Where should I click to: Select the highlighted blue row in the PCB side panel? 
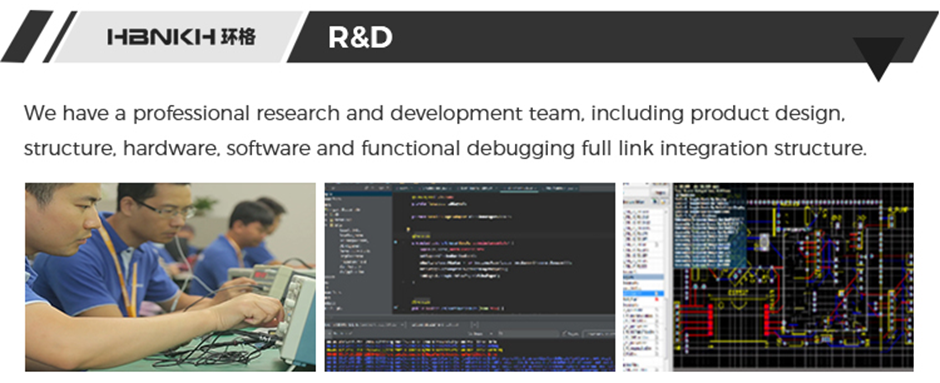click(x=644, y=293)
